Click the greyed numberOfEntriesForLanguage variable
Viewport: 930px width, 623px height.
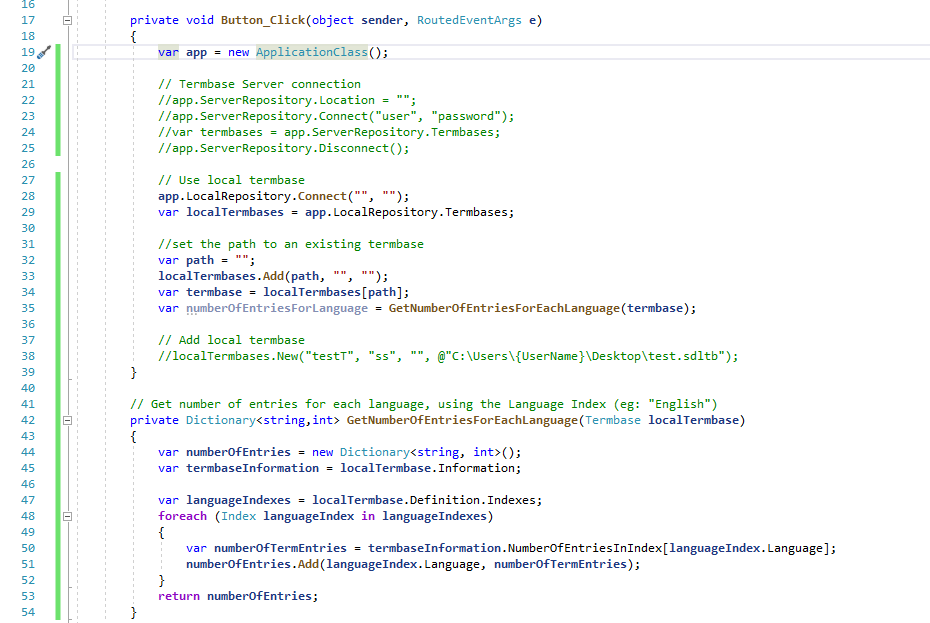pos(277,309)
